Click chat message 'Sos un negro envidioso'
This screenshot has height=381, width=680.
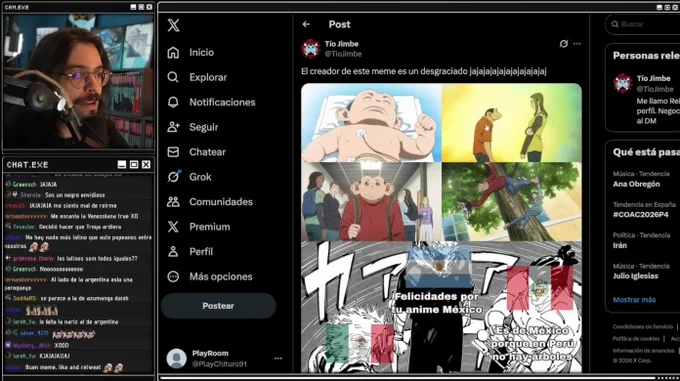point(75,195)
